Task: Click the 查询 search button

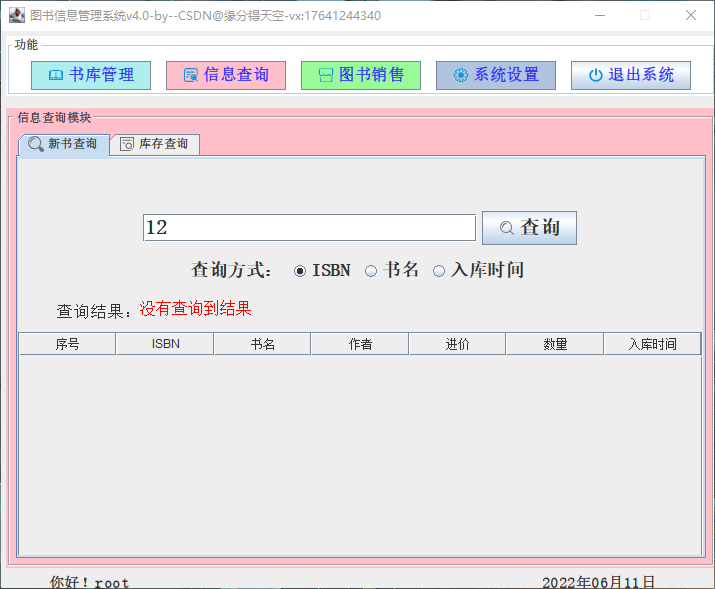Action: pyautogui.click(x=529, y=227)
